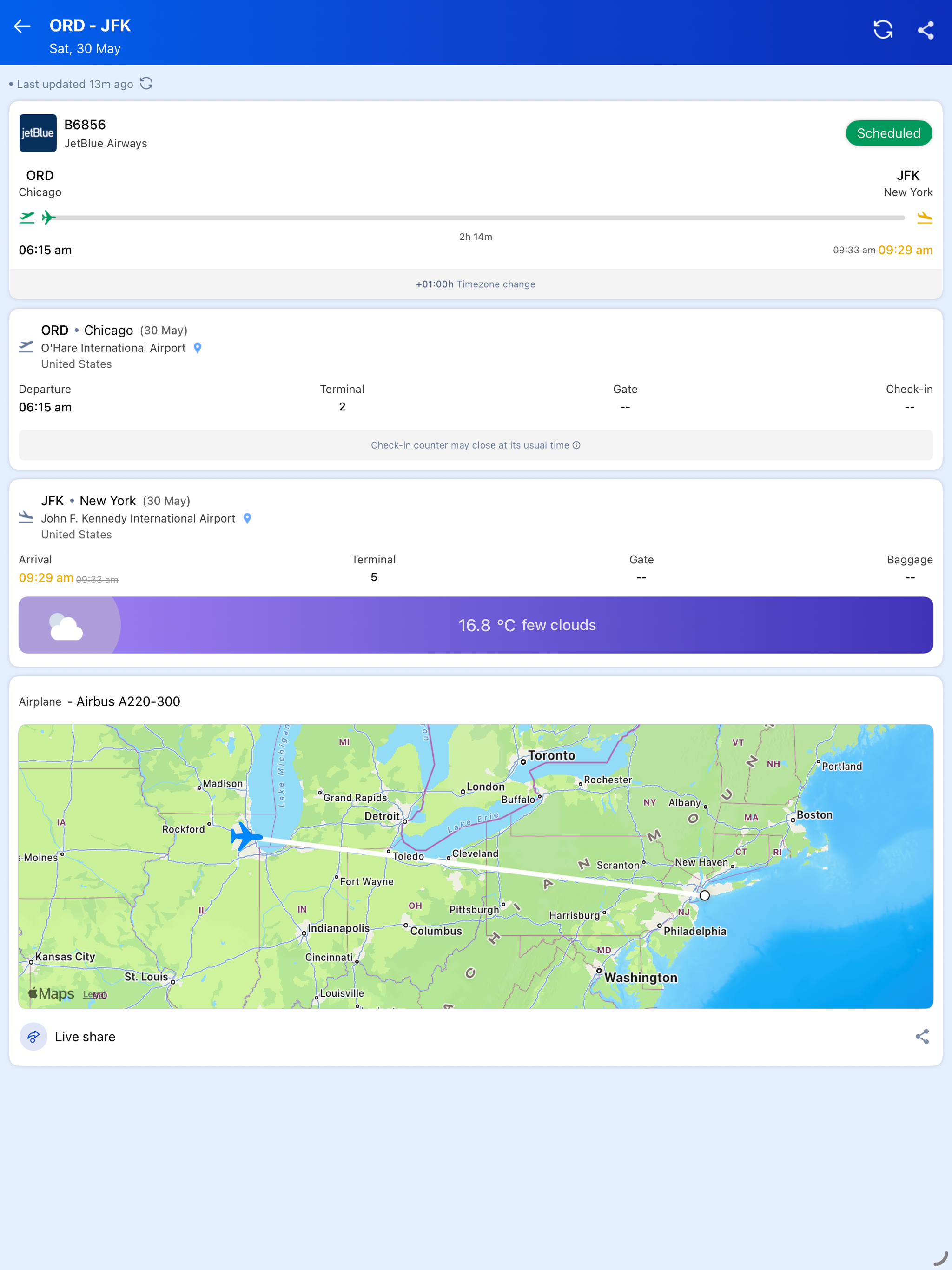Image resolution: width=952 pixels, height=1270 pixels.
Task: Tap the orange landing icon at the progress bar end
Action: pyautogui.click(x=925, y=218)
